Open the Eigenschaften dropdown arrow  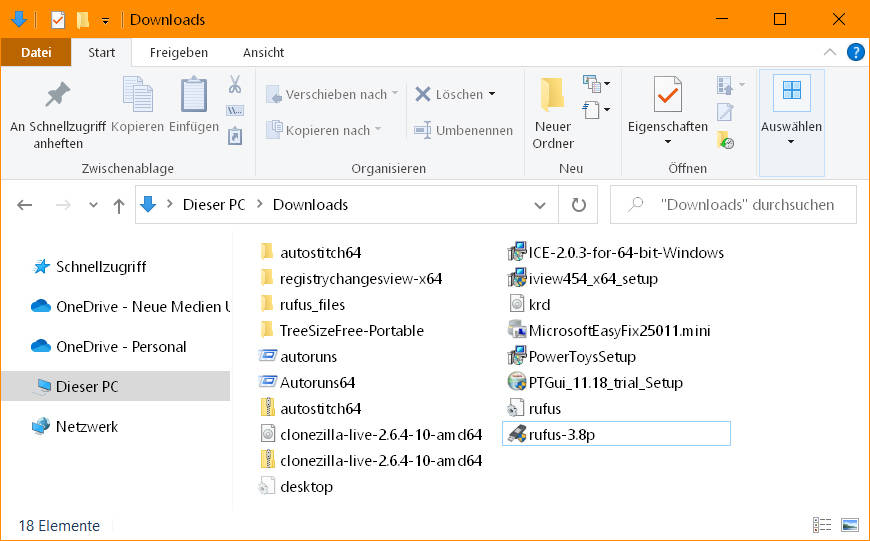[x=667, y=142]
